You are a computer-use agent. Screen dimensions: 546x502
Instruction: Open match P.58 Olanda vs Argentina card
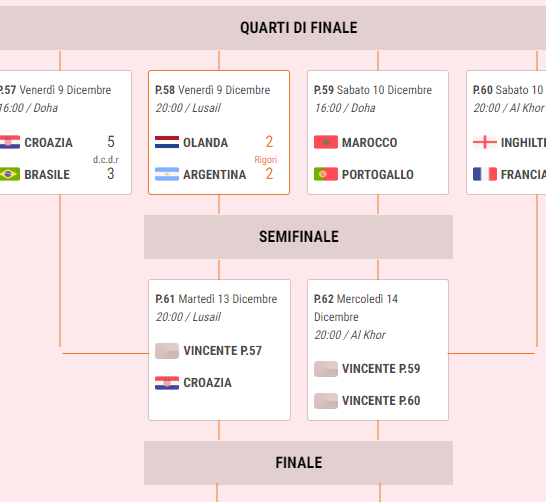(219, 132)
